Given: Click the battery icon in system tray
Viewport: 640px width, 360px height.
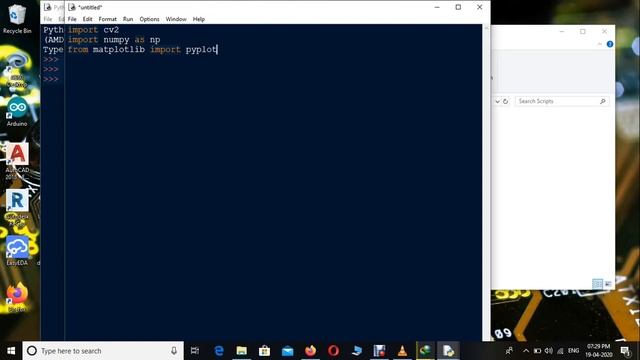Looking at the screenshot, I should [x=537, y=351].
